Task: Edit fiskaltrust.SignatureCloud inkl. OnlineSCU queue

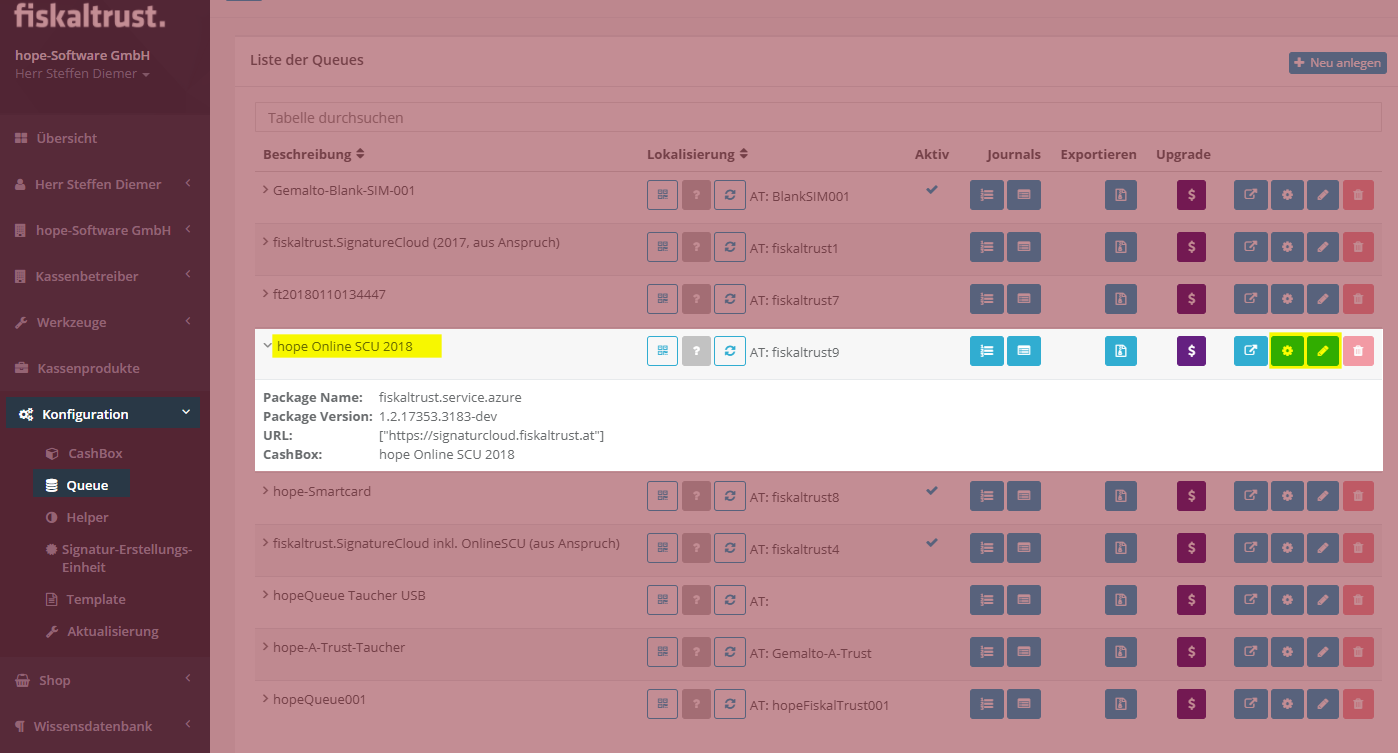Action: 1323,548
